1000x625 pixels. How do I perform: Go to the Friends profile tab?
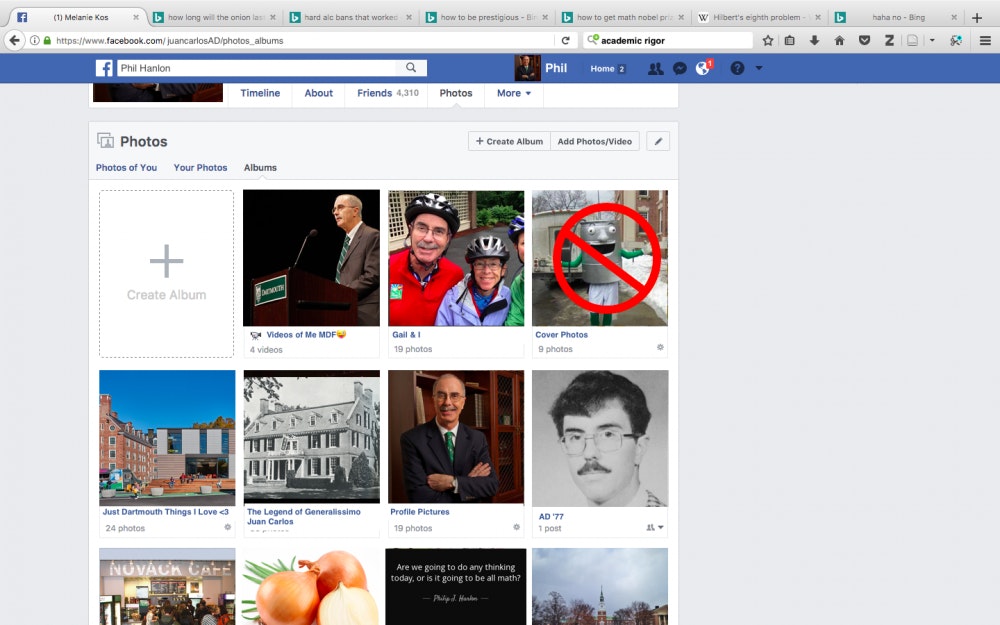pos(388,93)
